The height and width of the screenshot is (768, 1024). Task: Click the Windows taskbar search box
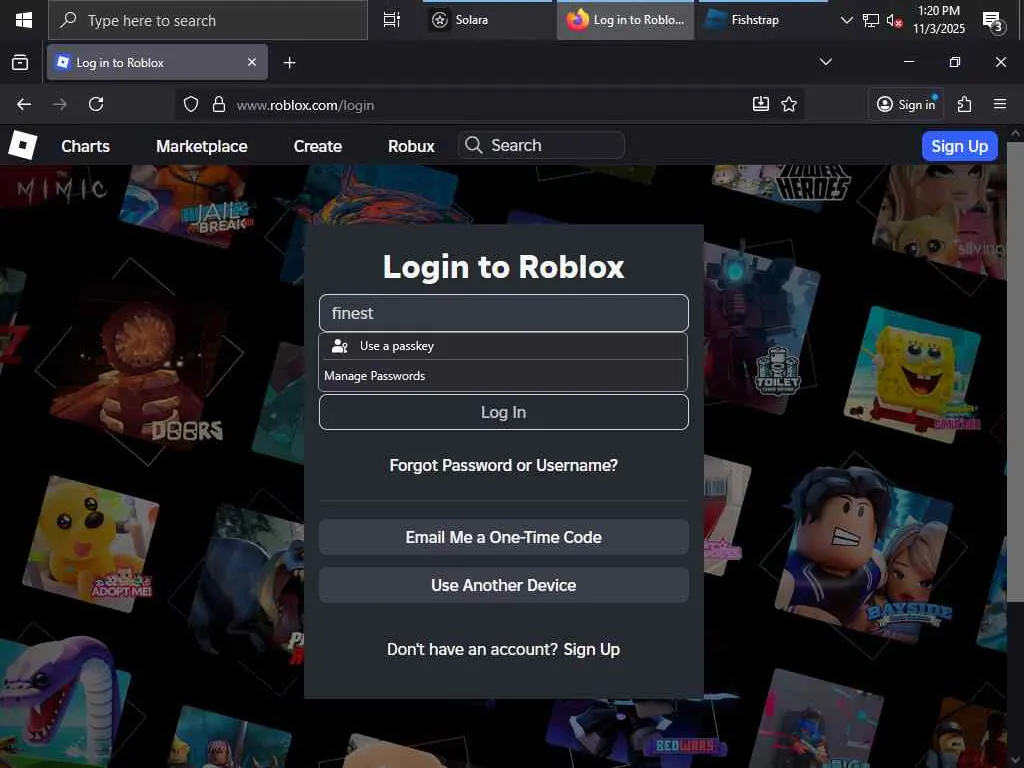(x=208, y=20)
